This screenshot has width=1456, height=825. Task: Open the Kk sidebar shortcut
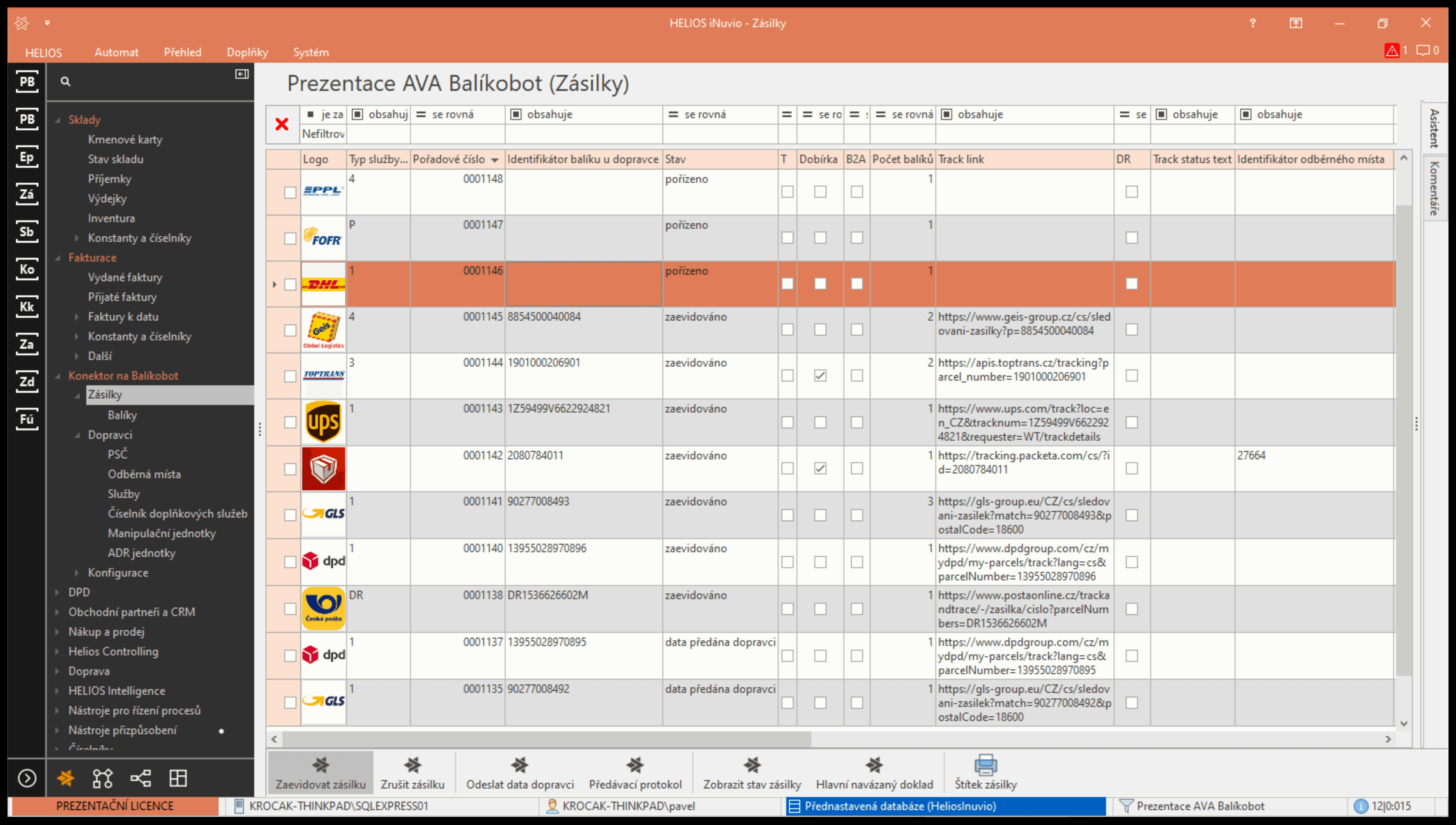pyautogui.click(x=27, y=307)
